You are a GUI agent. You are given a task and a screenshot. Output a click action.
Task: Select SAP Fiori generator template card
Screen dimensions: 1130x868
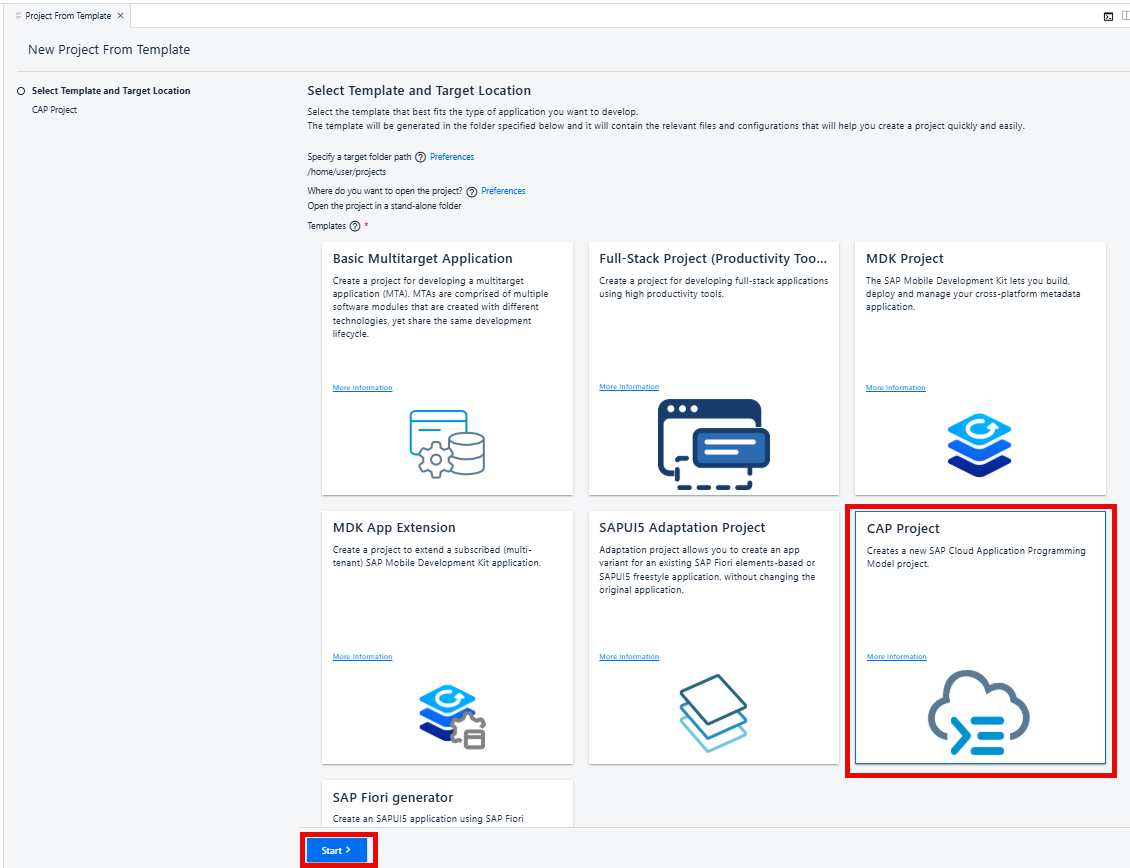[x=447, y=803]
